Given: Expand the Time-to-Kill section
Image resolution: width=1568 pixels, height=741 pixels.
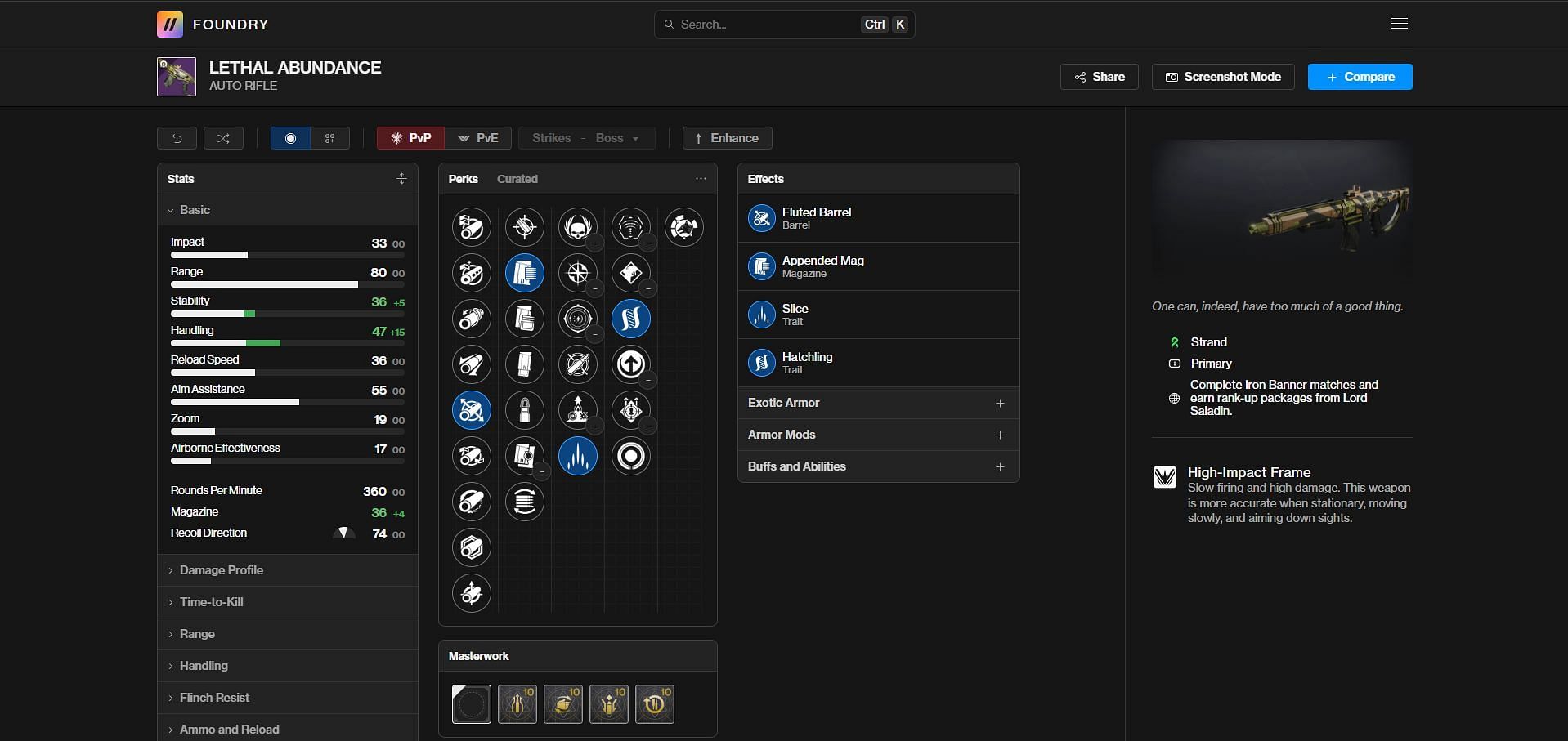Looking at the screenshot, I should pos(287,602).
